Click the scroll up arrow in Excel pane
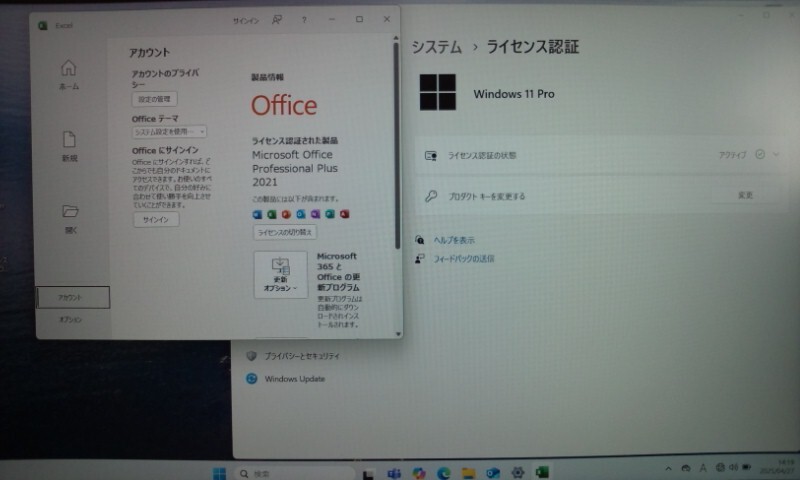Image resolution: width=800 pixels, height=480 pixels. tap(396, 39)
